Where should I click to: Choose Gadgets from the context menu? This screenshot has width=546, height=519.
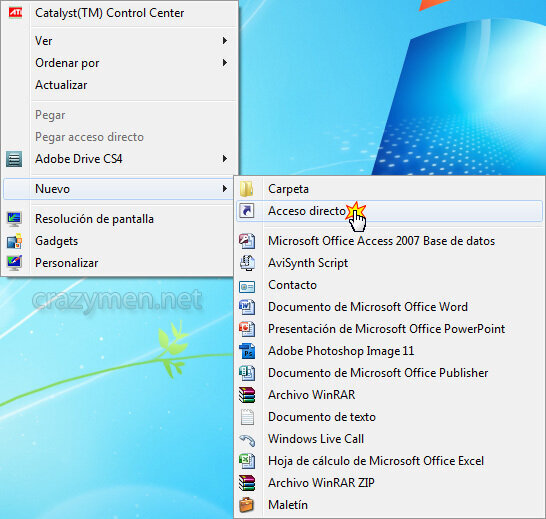[118, 241]
